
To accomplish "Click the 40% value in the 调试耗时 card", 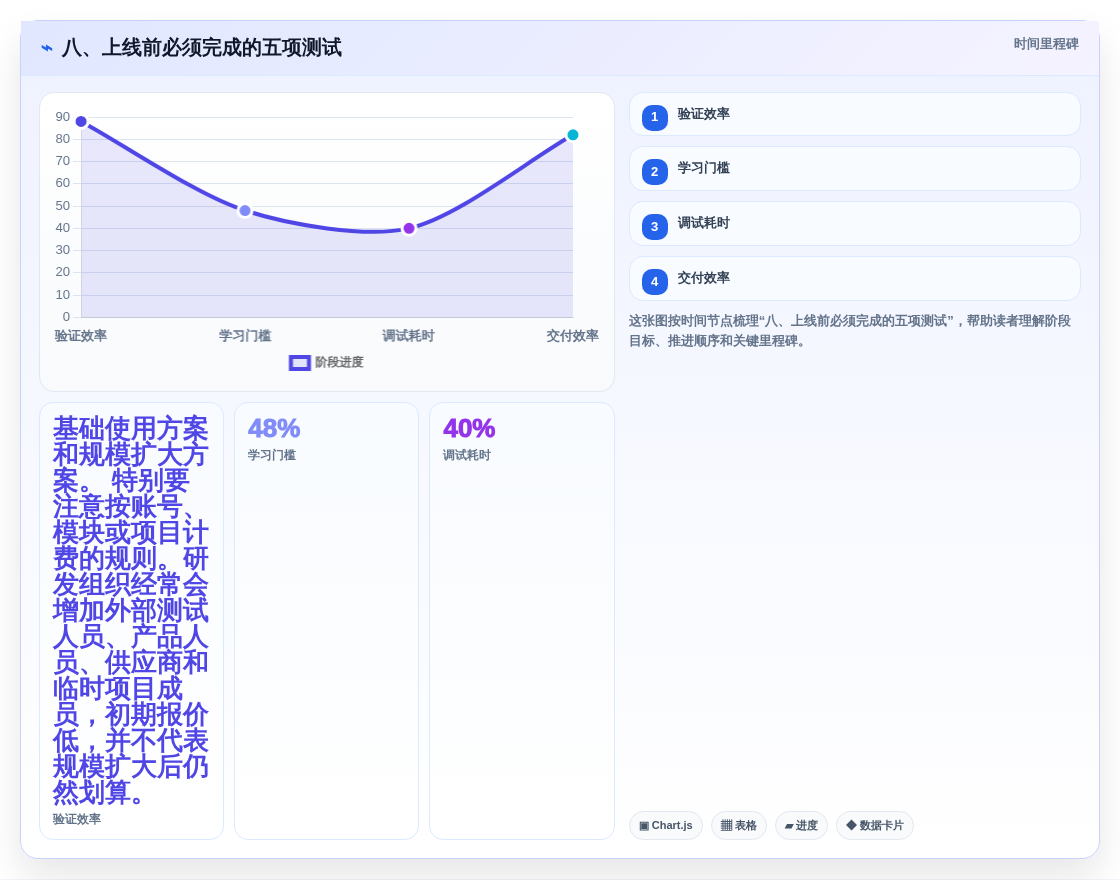I will click(x=469, y=429).
